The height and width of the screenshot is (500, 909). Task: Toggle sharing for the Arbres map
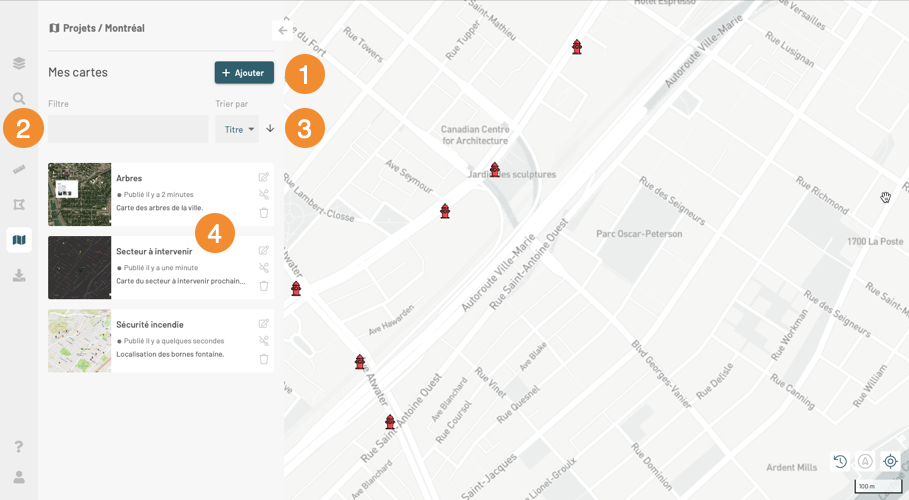264,195
